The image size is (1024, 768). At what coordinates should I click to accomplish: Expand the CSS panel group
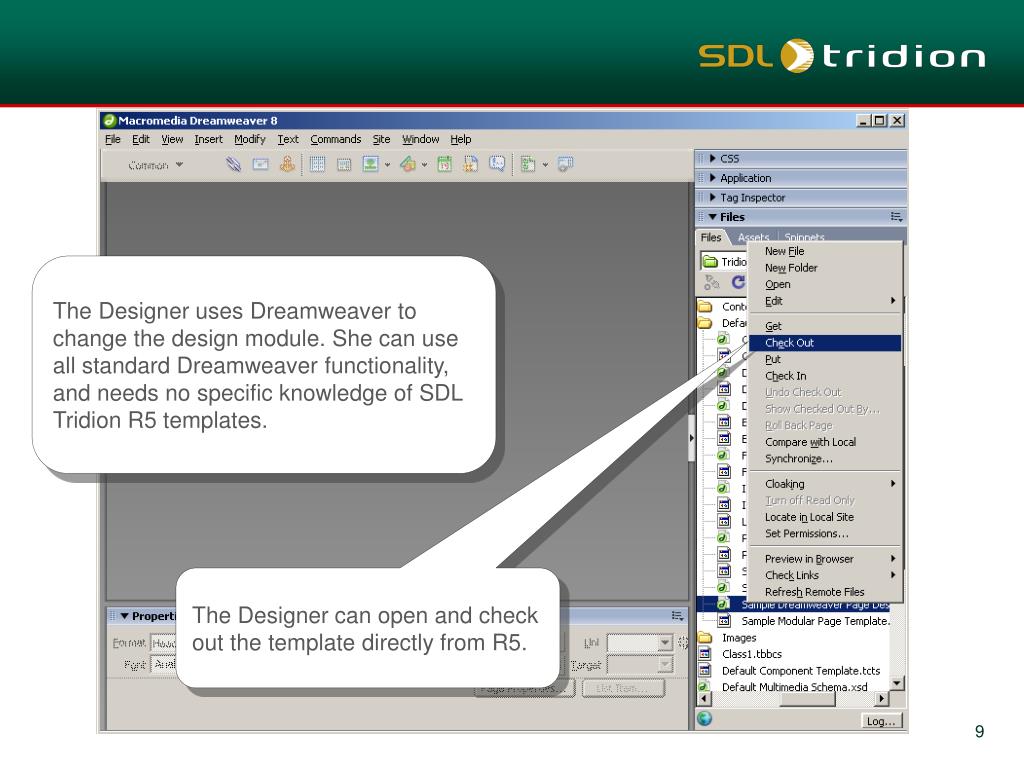coord(713,158)
